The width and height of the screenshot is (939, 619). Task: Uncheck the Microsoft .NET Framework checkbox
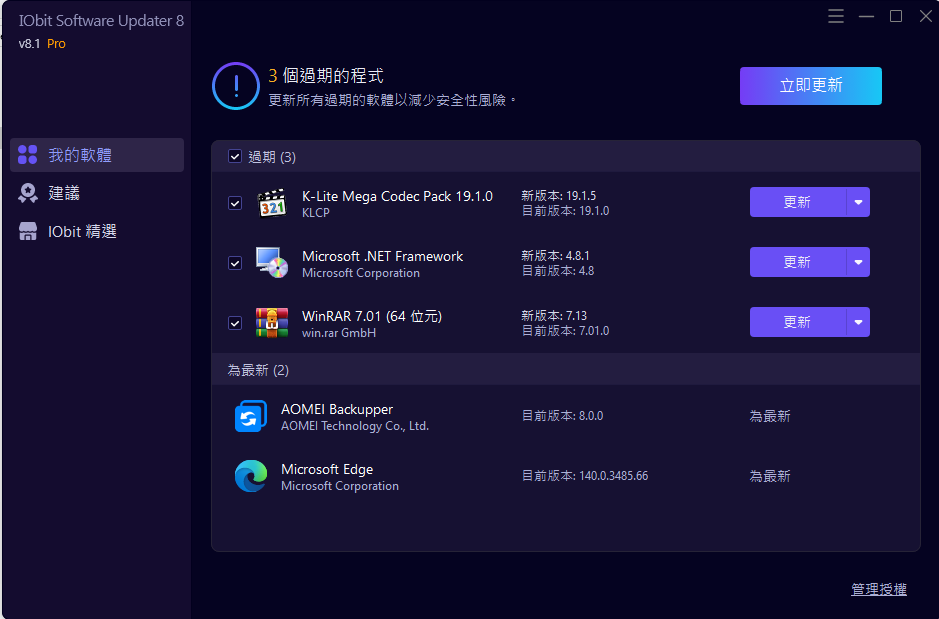[x=235, y=263]
